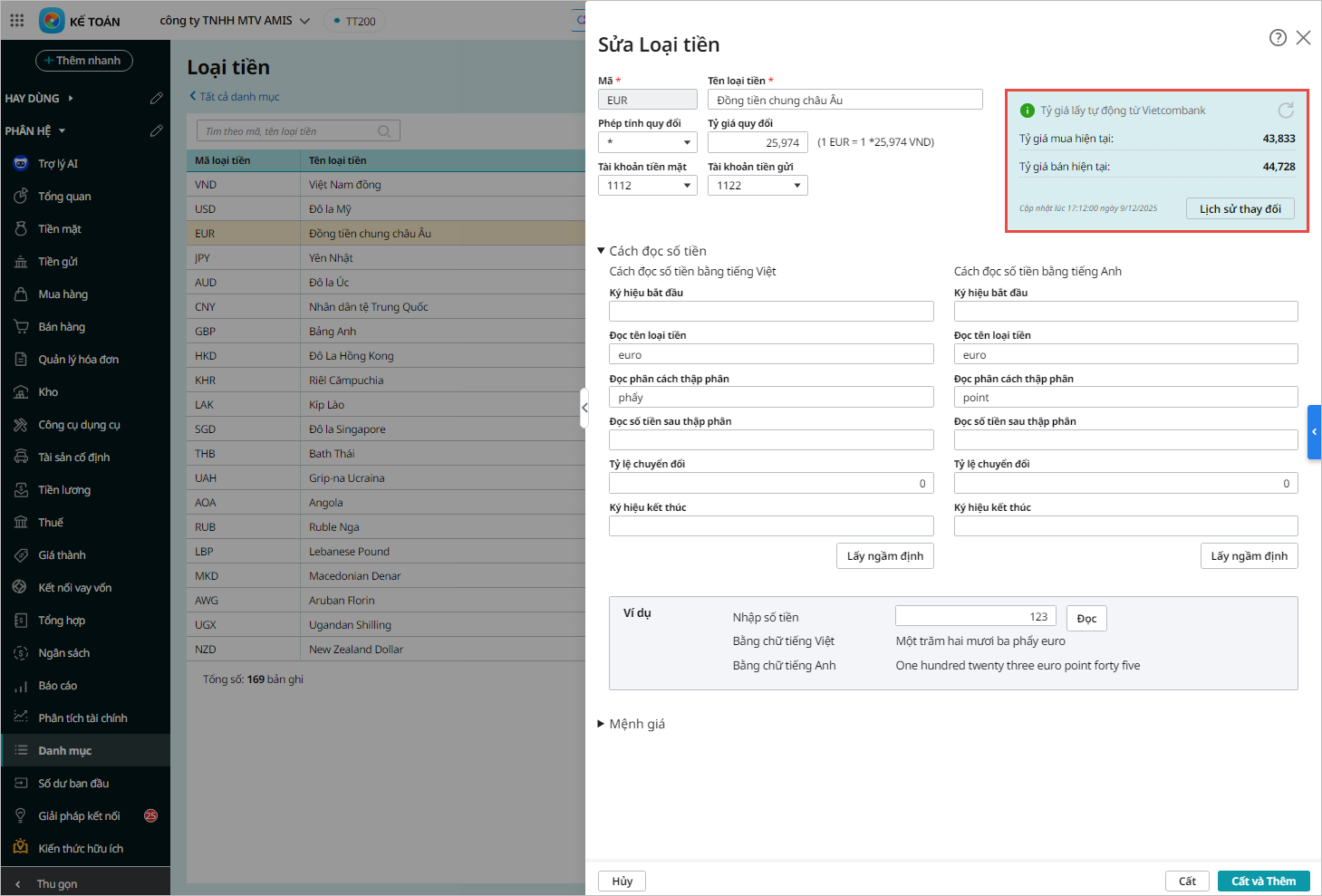Image resolution: width=1322 pixels, height=896 pixels.
Task: Click the blue side panel expand tab
Action: [x=1314, y=432]
